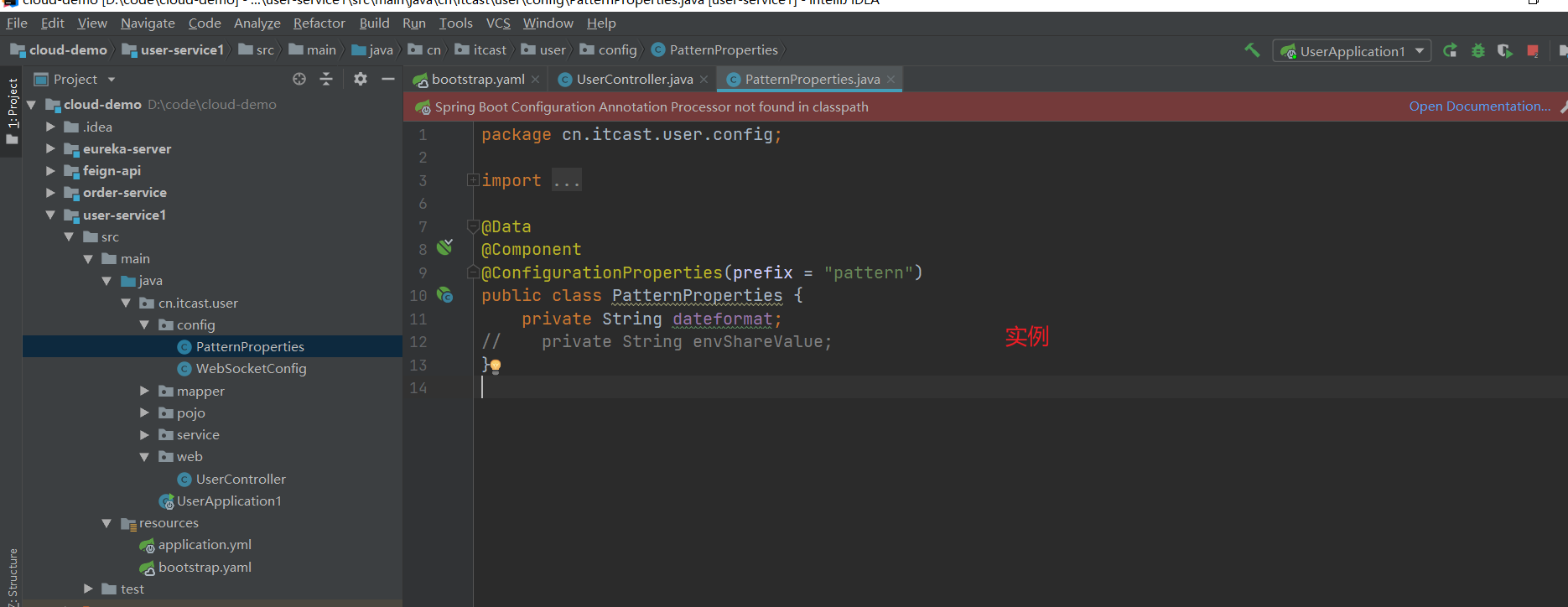Click the dateformat field name in code

tap(722, 319)
